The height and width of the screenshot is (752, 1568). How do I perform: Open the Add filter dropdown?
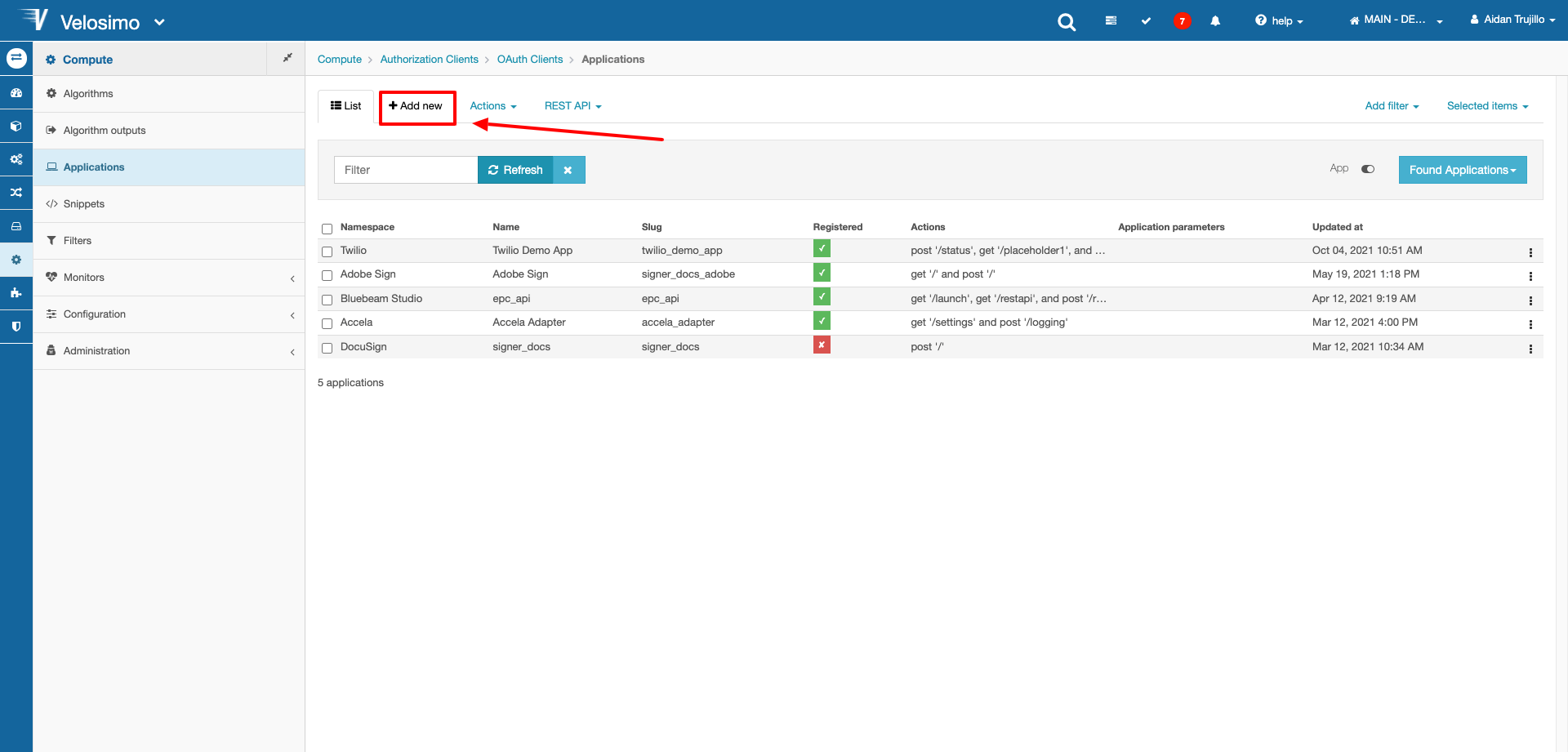1392,106
